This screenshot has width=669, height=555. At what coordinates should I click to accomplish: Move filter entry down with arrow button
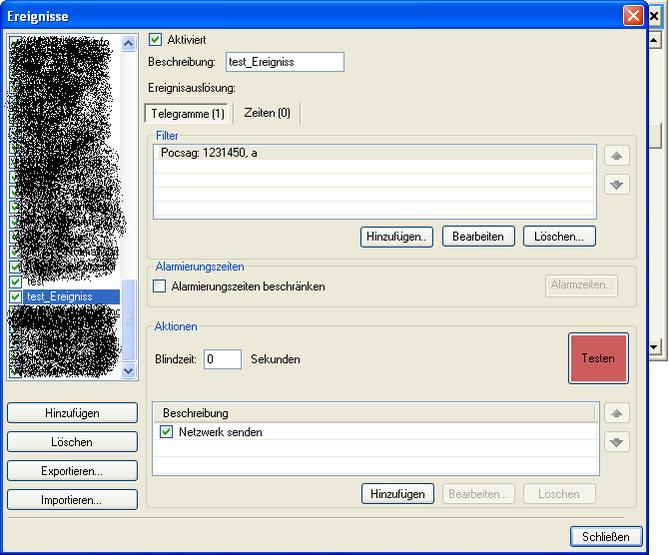click(x=617, y=184)
